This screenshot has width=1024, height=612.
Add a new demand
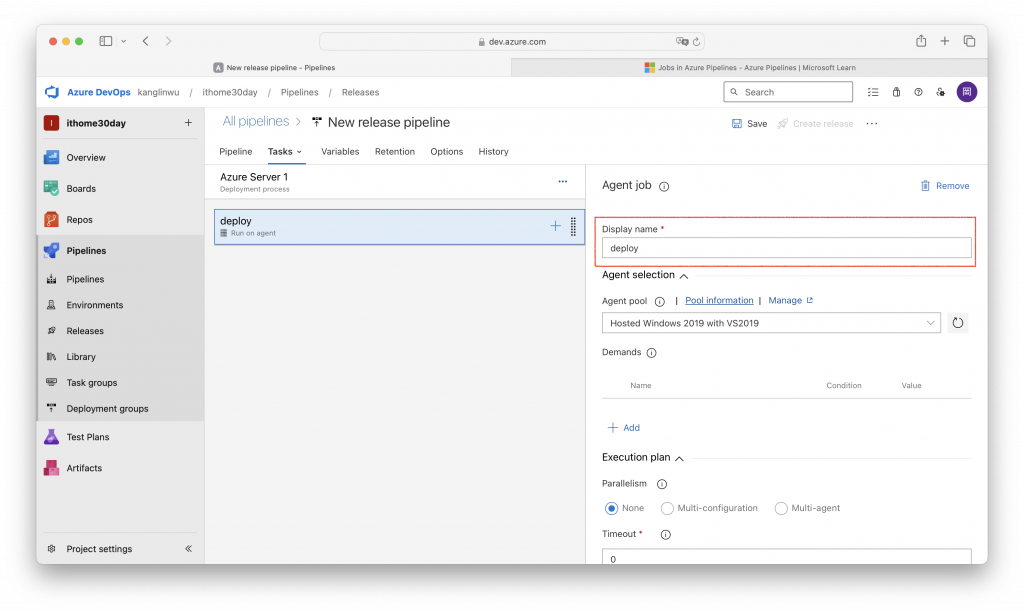click(x=624, y=428)
